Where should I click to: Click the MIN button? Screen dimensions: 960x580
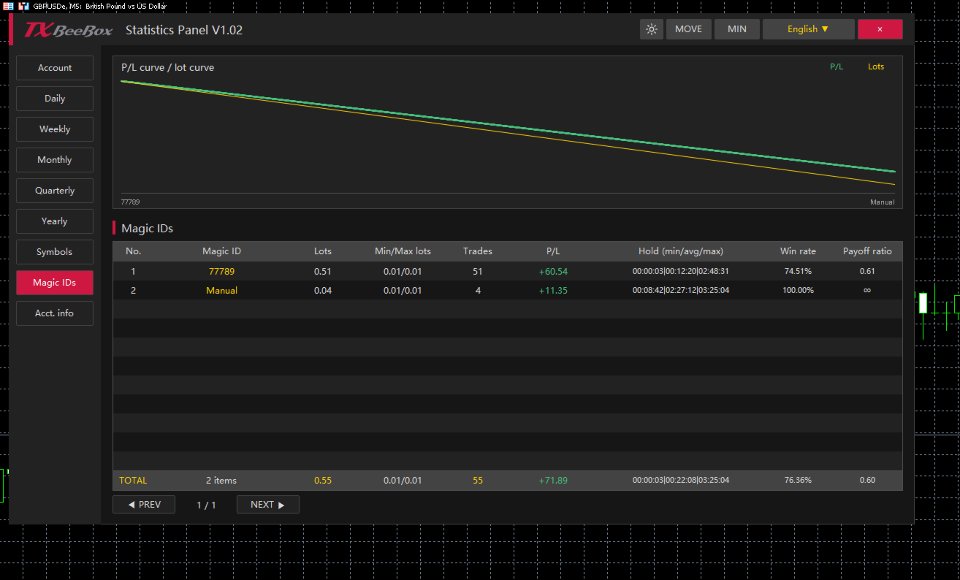point(737,29)
